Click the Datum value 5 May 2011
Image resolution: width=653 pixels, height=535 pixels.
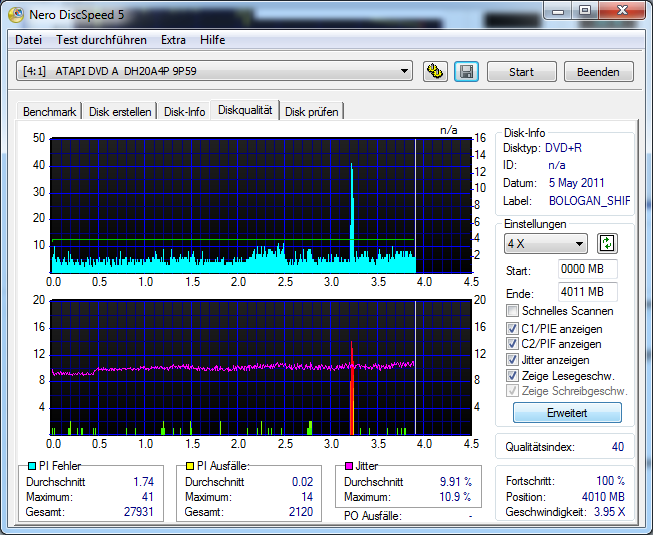[x=576, y=182]
